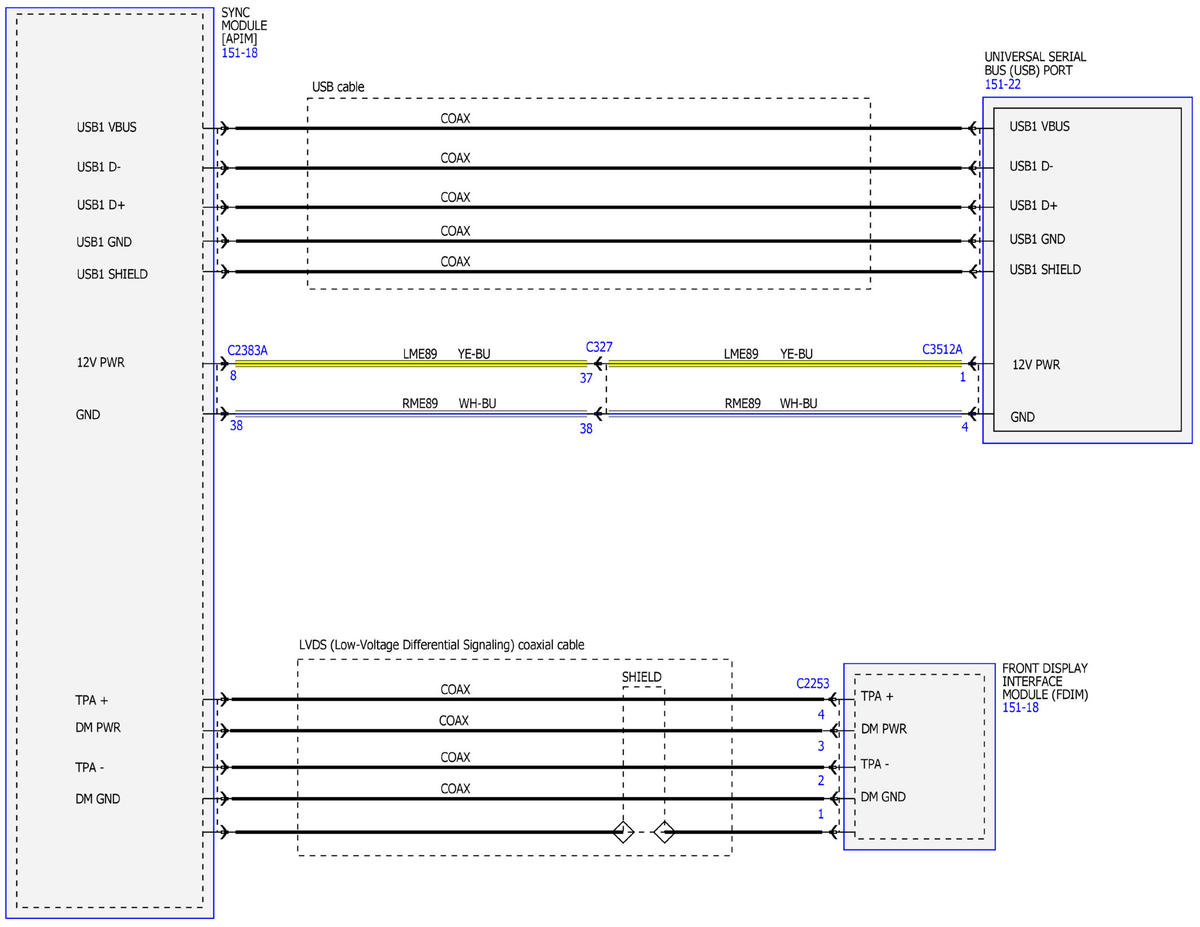The image size is (1200, 927).
Task: Select the 'FRONT DISPLAY INTERFACE MODULE (FDIM)' title
Action: [x=1045, y=681]
